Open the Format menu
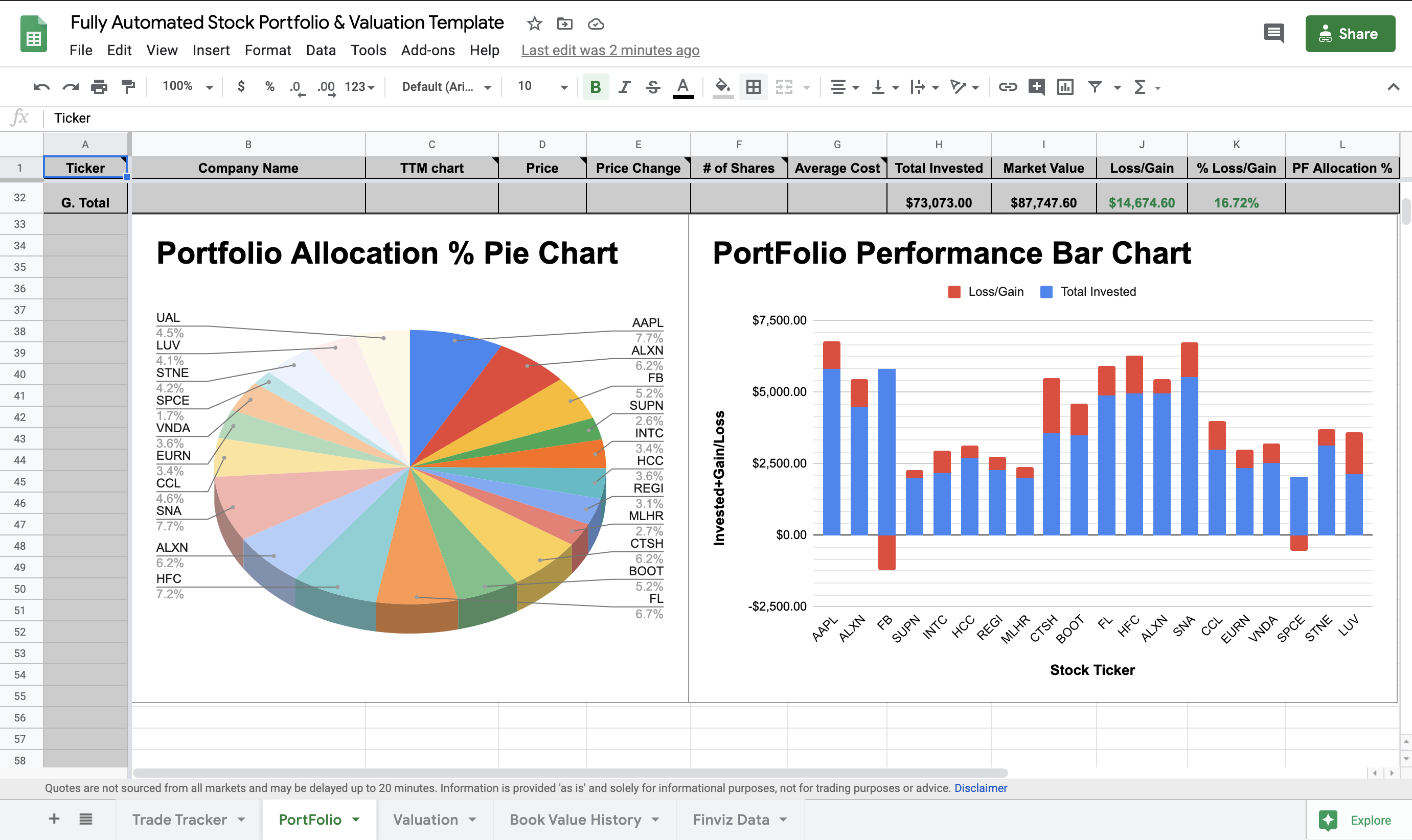This screenshot has width=1412, height=840. coord(268,51)
